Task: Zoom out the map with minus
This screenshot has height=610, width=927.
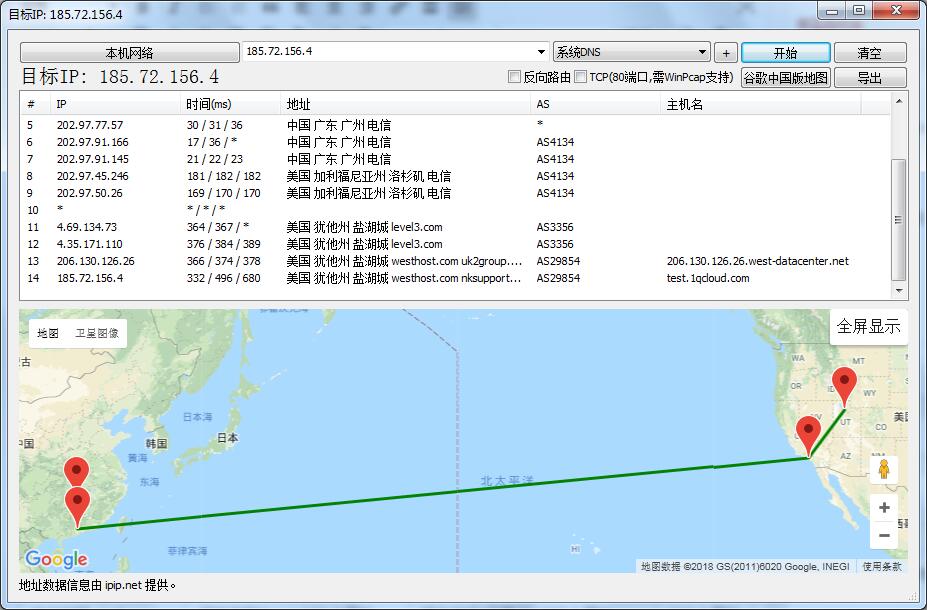Action: [x=883, y=536]
